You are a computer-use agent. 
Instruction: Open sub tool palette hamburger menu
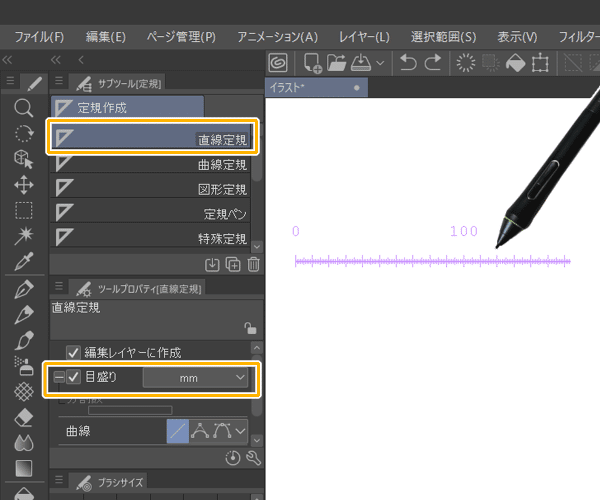(x=59, y=81)
